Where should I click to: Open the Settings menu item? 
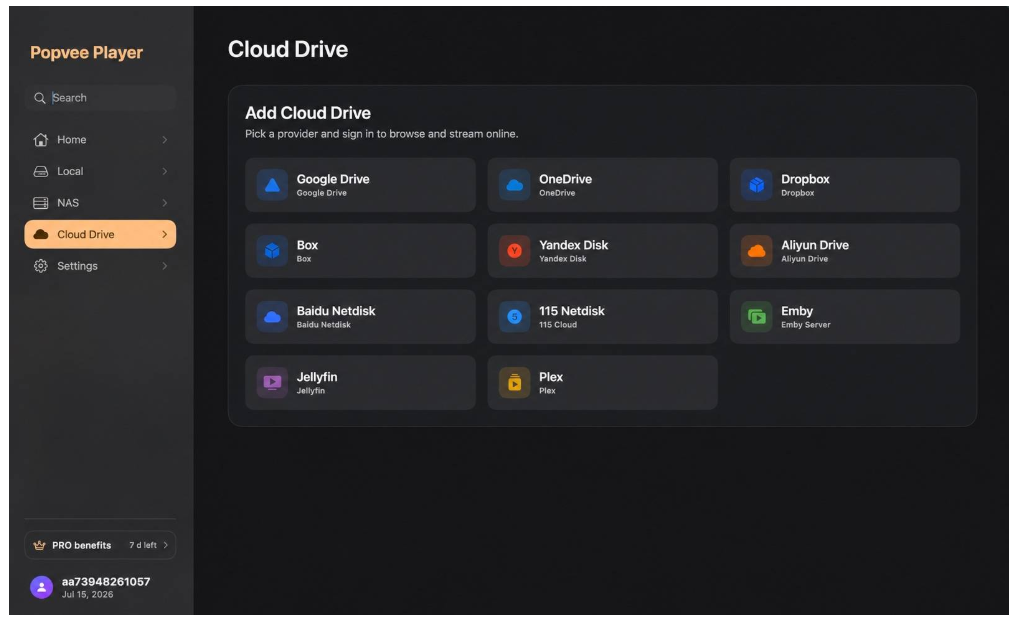100,266
